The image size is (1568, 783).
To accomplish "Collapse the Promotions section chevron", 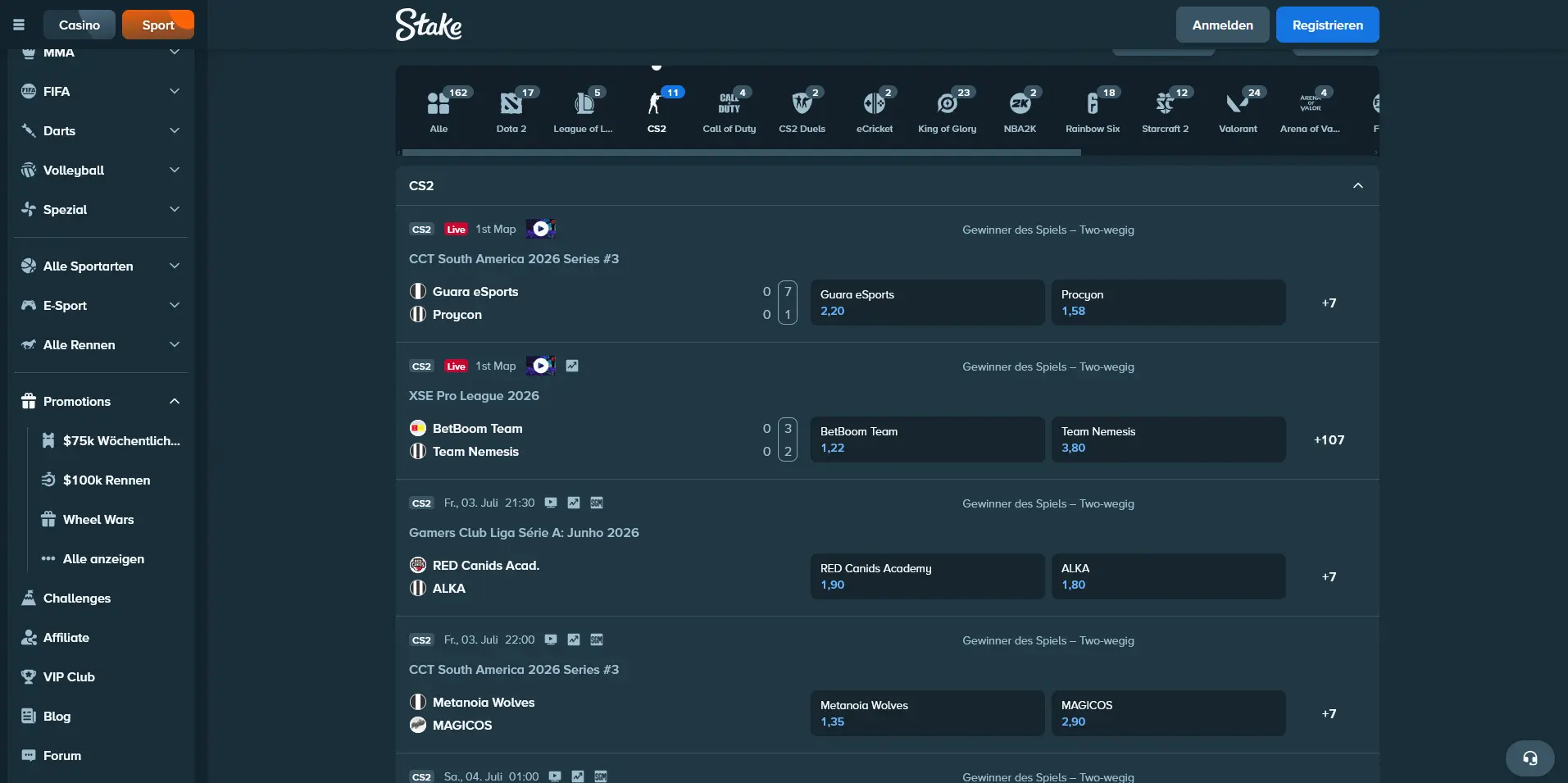I will click(175, 401).
